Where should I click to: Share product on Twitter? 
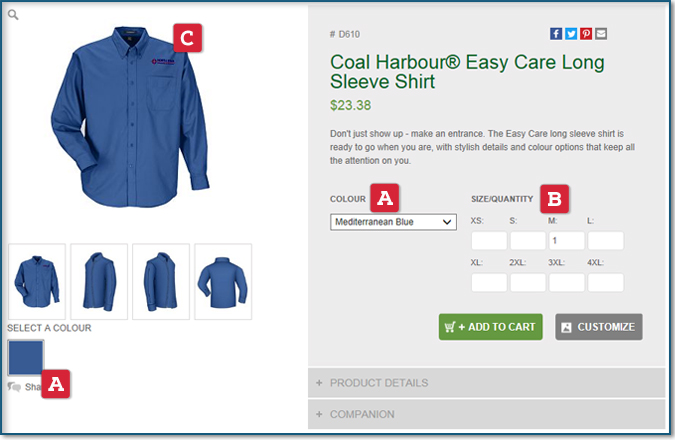pyautogui.click(x=571, y=34)
